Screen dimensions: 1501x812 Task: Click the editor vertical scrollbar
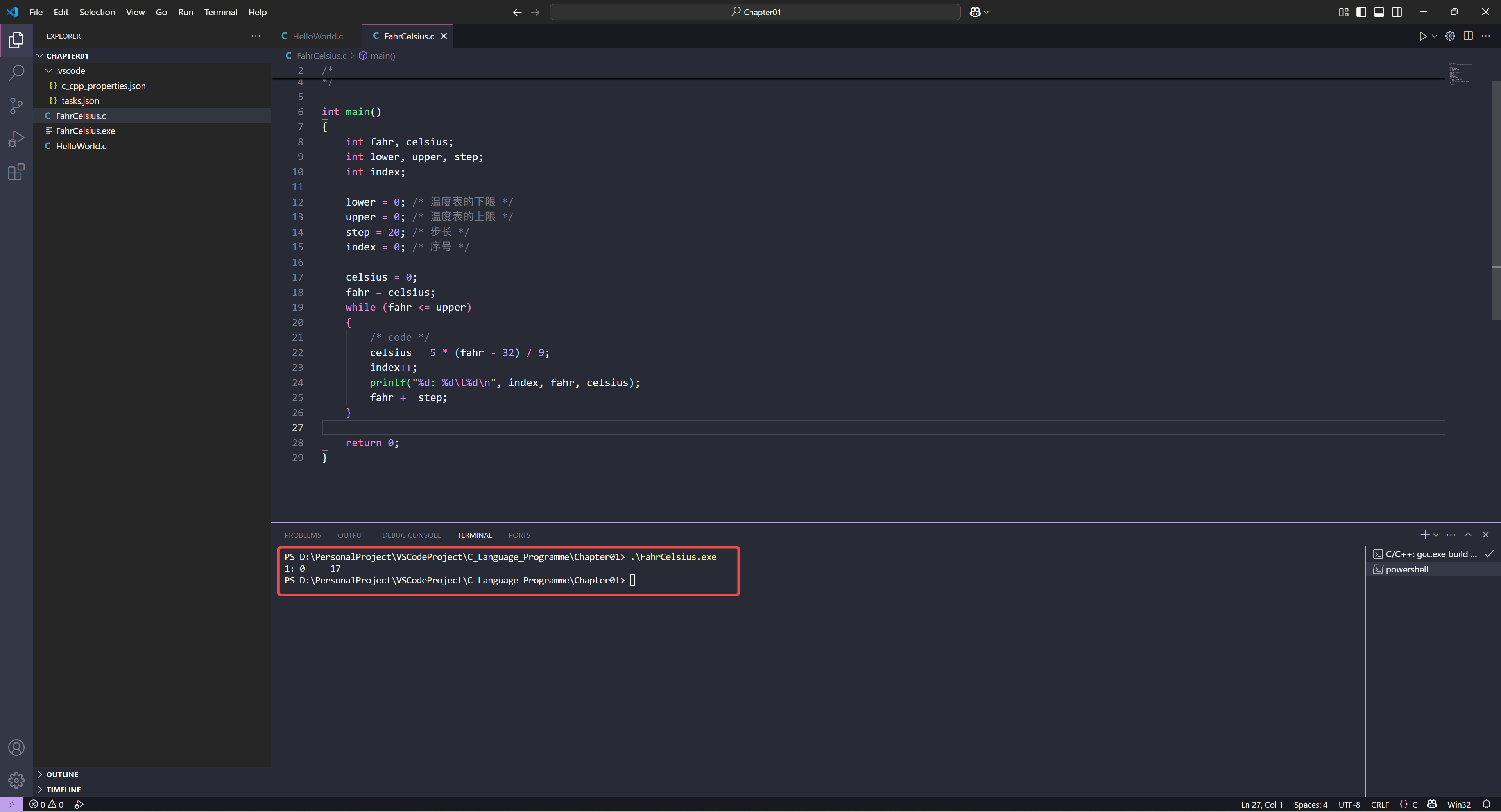click(x=1496, y=198)
